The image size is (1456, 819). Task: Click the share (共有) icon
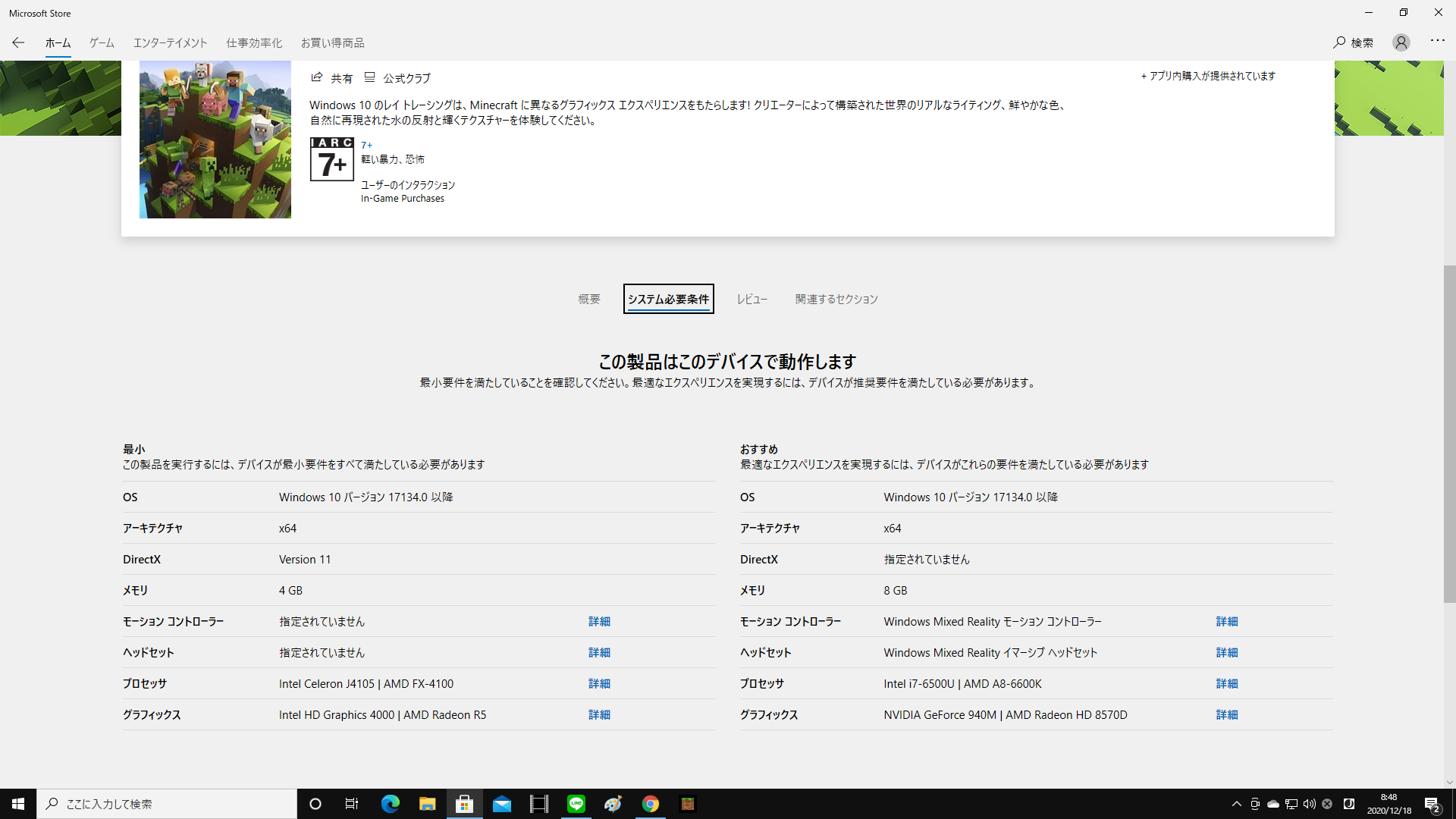(317, 77)
